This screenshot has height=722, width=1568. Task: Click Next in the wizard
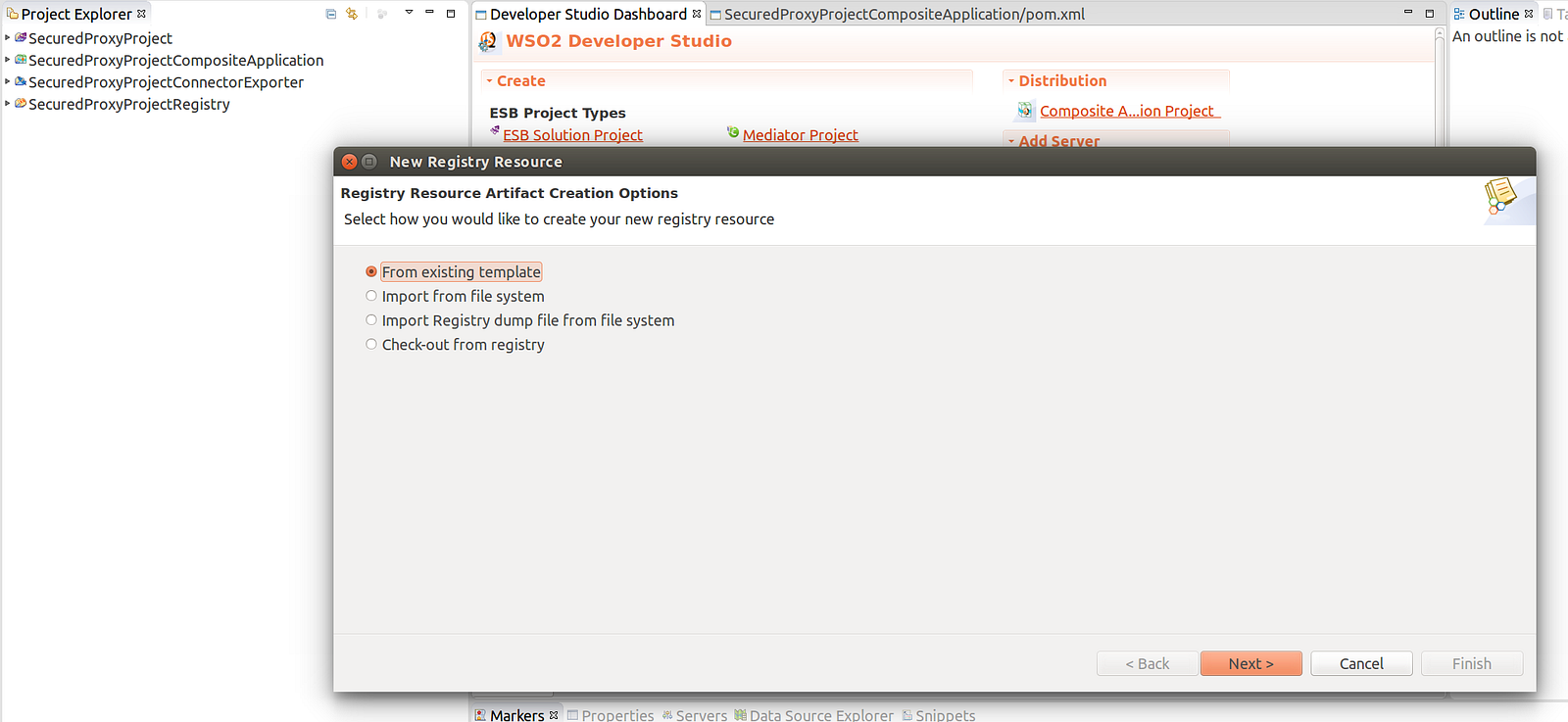pos(1251,663)
